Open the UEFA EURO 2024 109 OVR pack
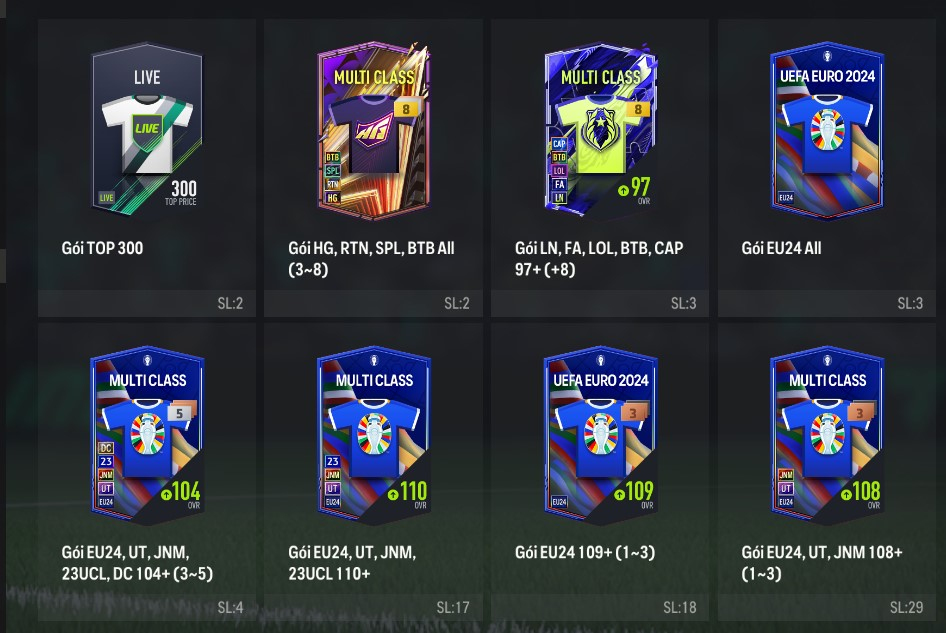Image resolution: width=946 pixels, height=633 pixels. [601, 433]
